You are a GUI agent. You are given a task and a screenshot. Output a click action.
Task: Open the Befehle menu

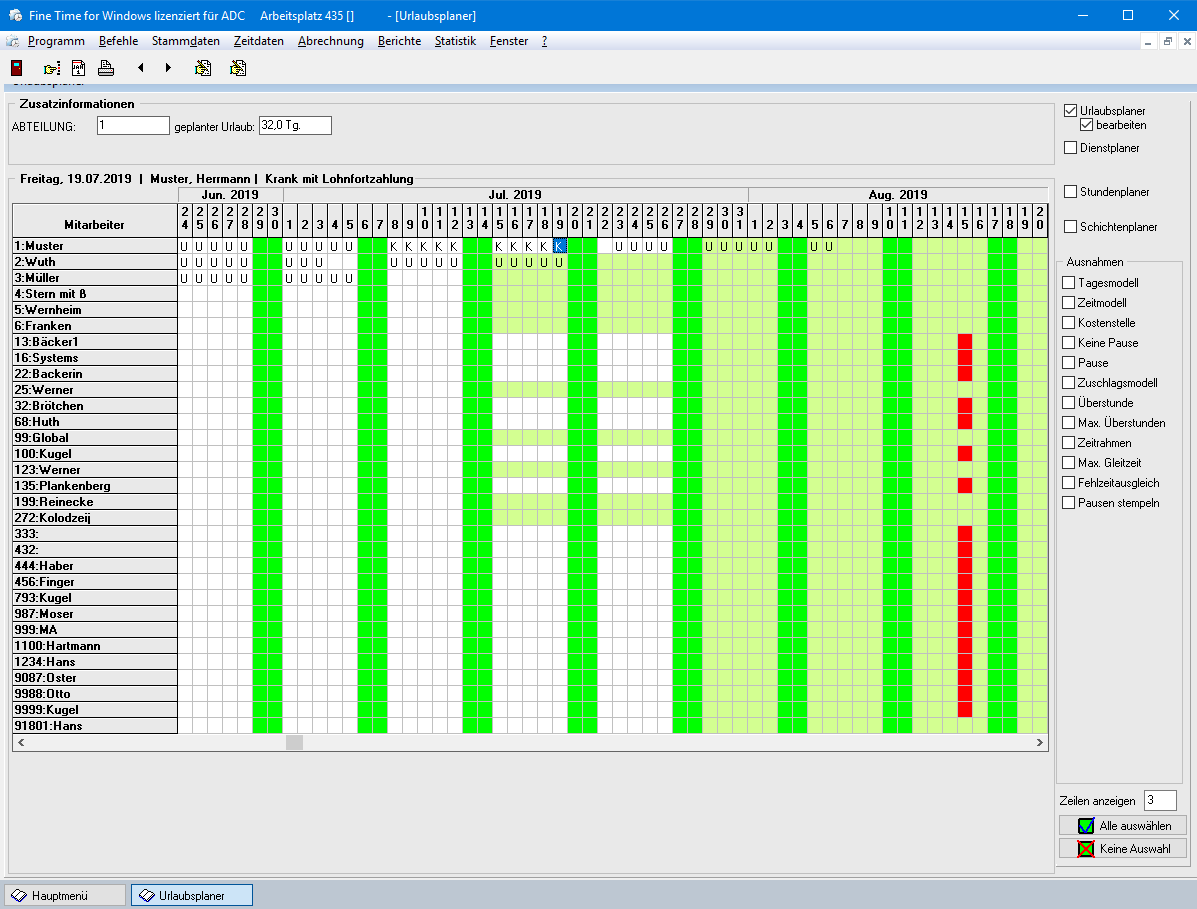[x=118, y=41]
